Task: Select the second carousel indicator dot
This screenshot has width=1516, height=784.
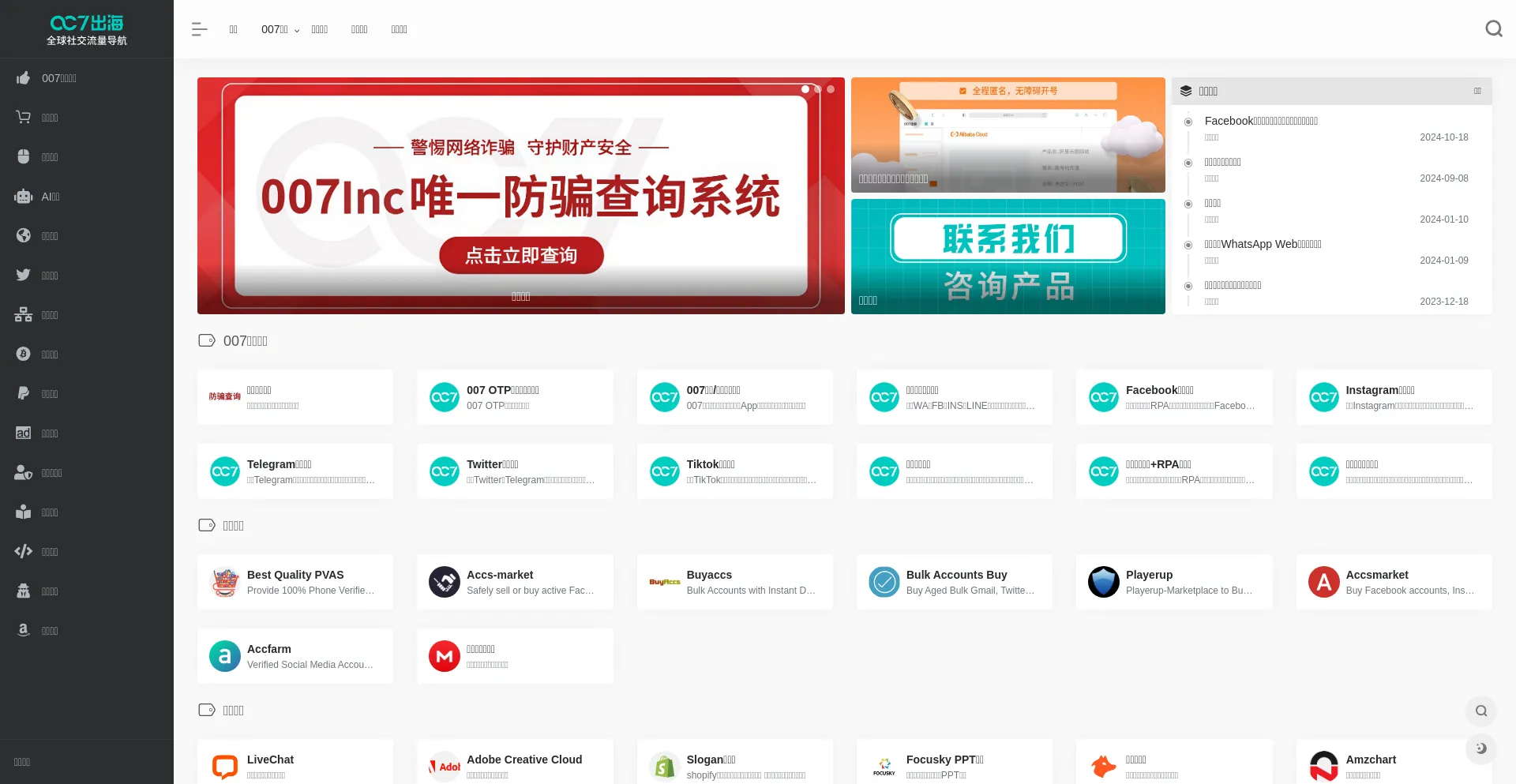Action: [x=818, y=89]
